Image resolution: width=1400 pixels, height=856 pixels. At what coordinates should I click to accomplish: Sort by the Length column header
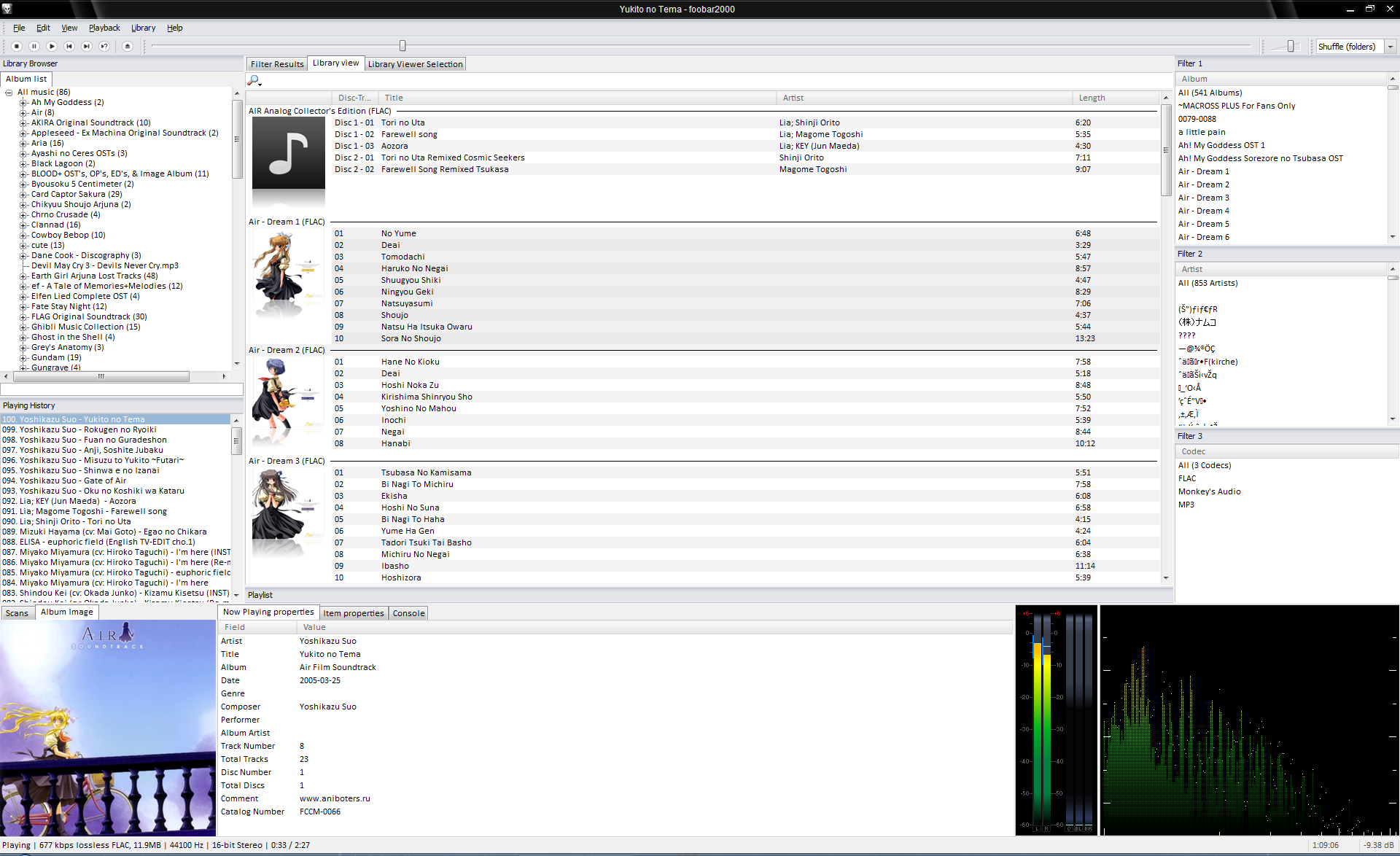1092,98
